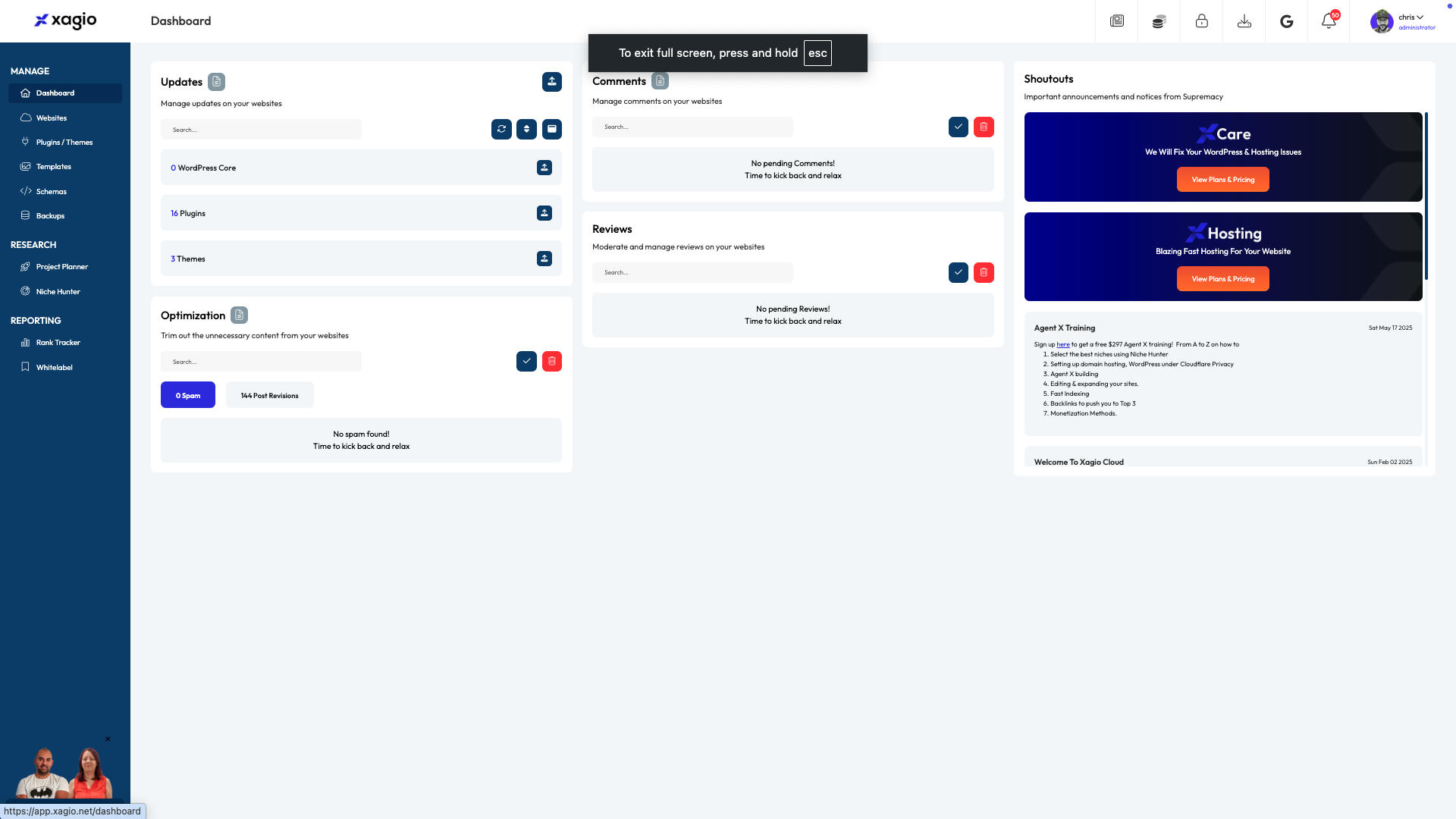Image resolution: width=1456 pixels, height=819 pixels.
Task: Update Themes via its upload icon
Action: coord(544,259)
